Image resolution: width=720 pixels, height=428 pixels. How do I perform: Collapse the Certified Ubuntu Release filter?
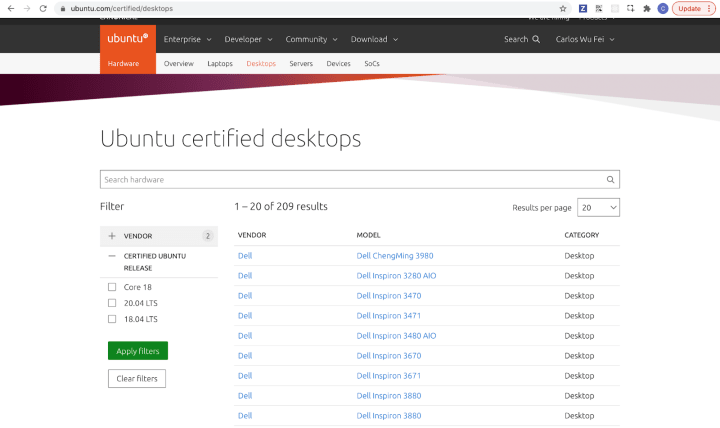tap(112, 256)
